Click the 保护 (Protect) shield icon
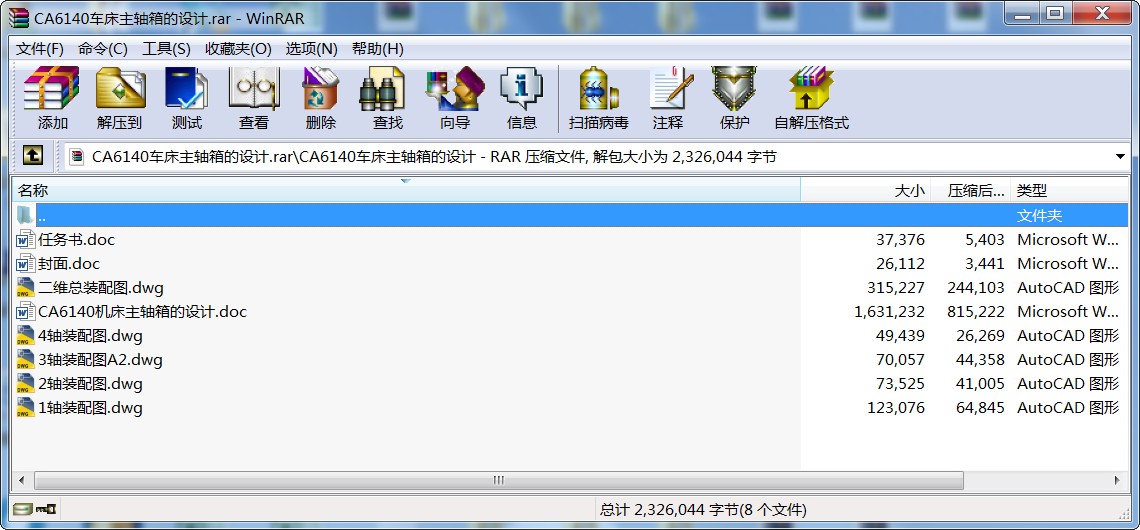Image resolution: width=1140 pixels, height=530 pixels. coord(734,88)
